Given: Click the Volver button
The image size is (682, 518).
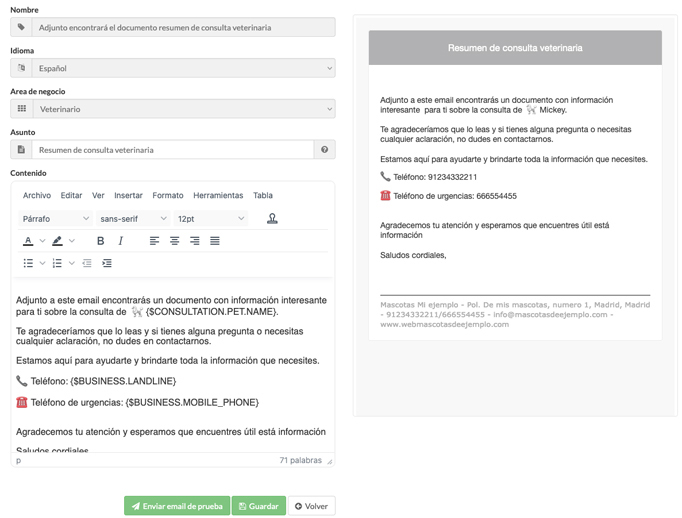Looking at the screenshot, I should pos(311,506).
